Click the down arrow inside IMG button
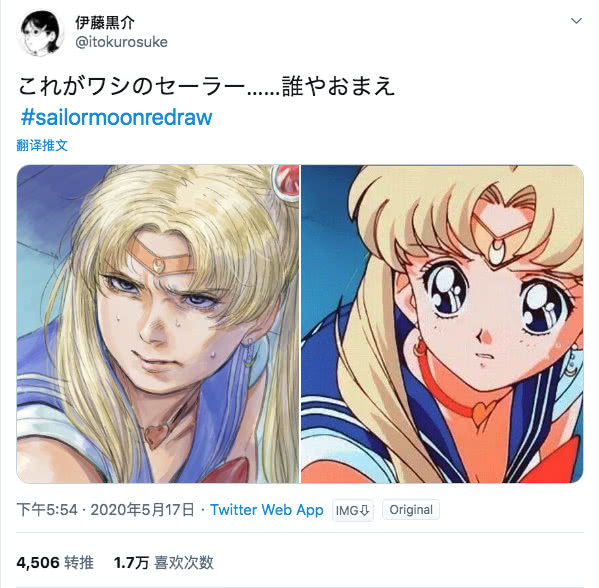This screenshot has height=588, width=599. [x=364, y=510]
